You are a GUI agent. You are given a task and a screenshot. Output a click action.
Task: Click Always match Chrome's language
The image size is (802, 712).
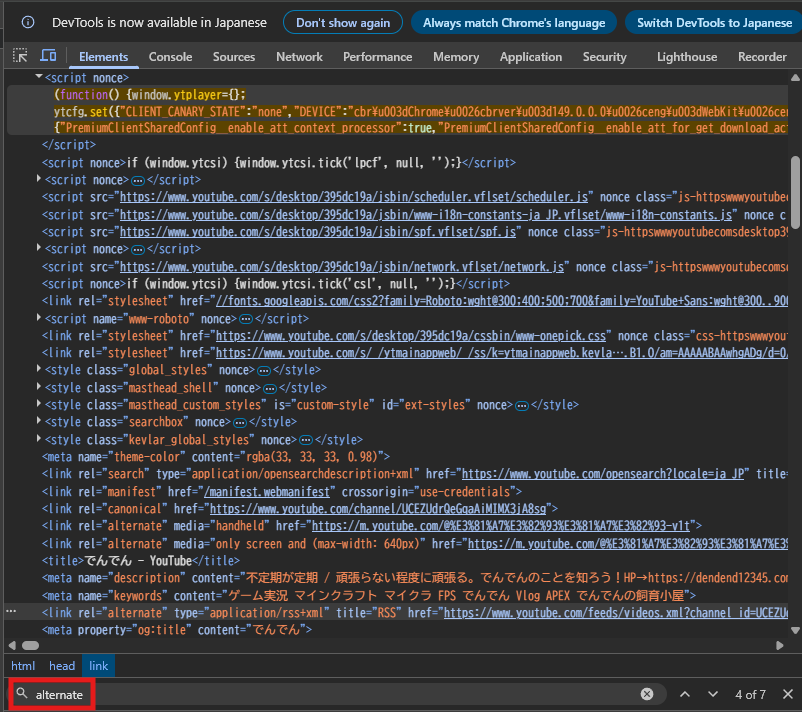tap(514, 23)
